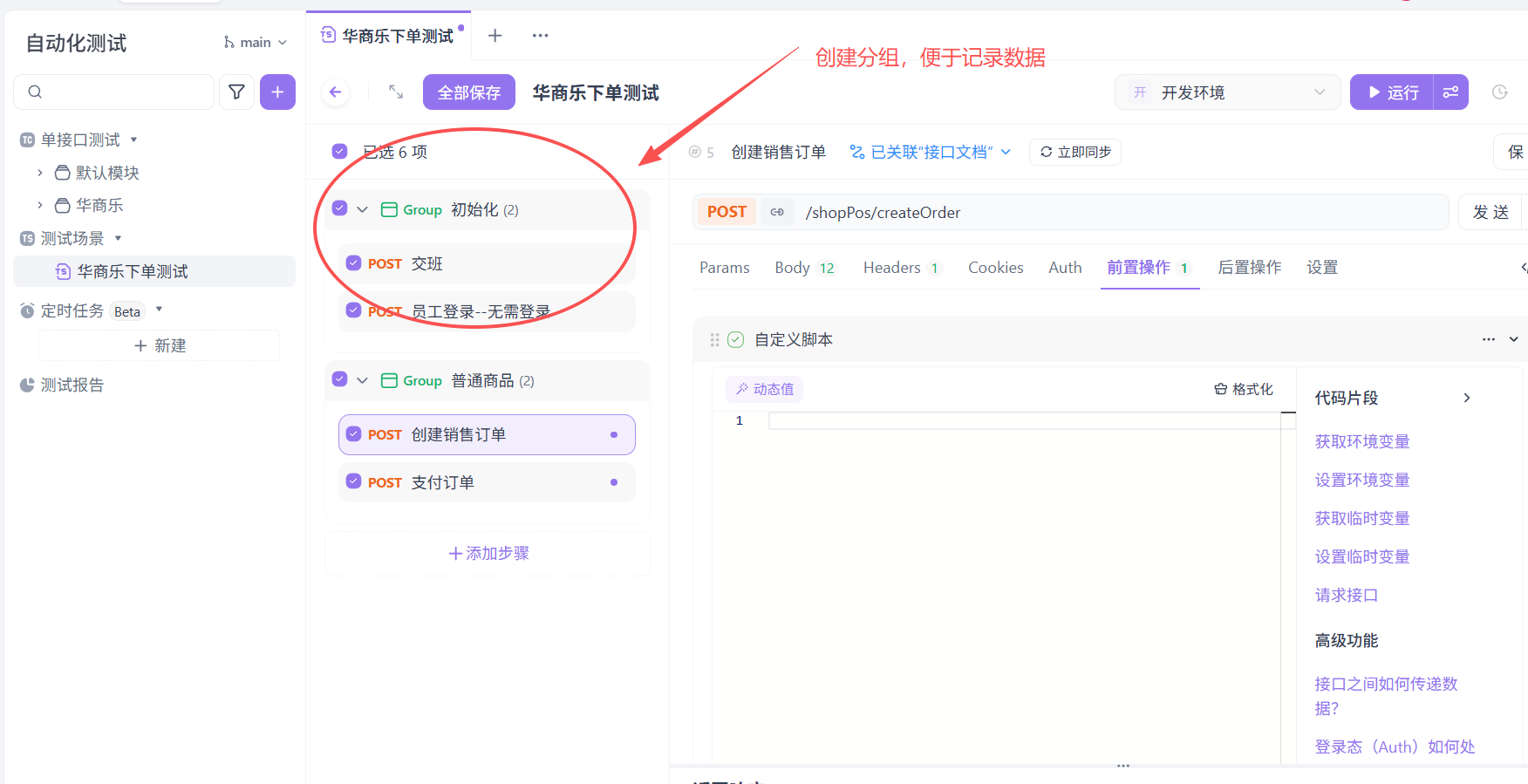Viewport: 1528px width, 784px height.
Task: Click the purple plus button in sidebar
Action: (277, 92)
